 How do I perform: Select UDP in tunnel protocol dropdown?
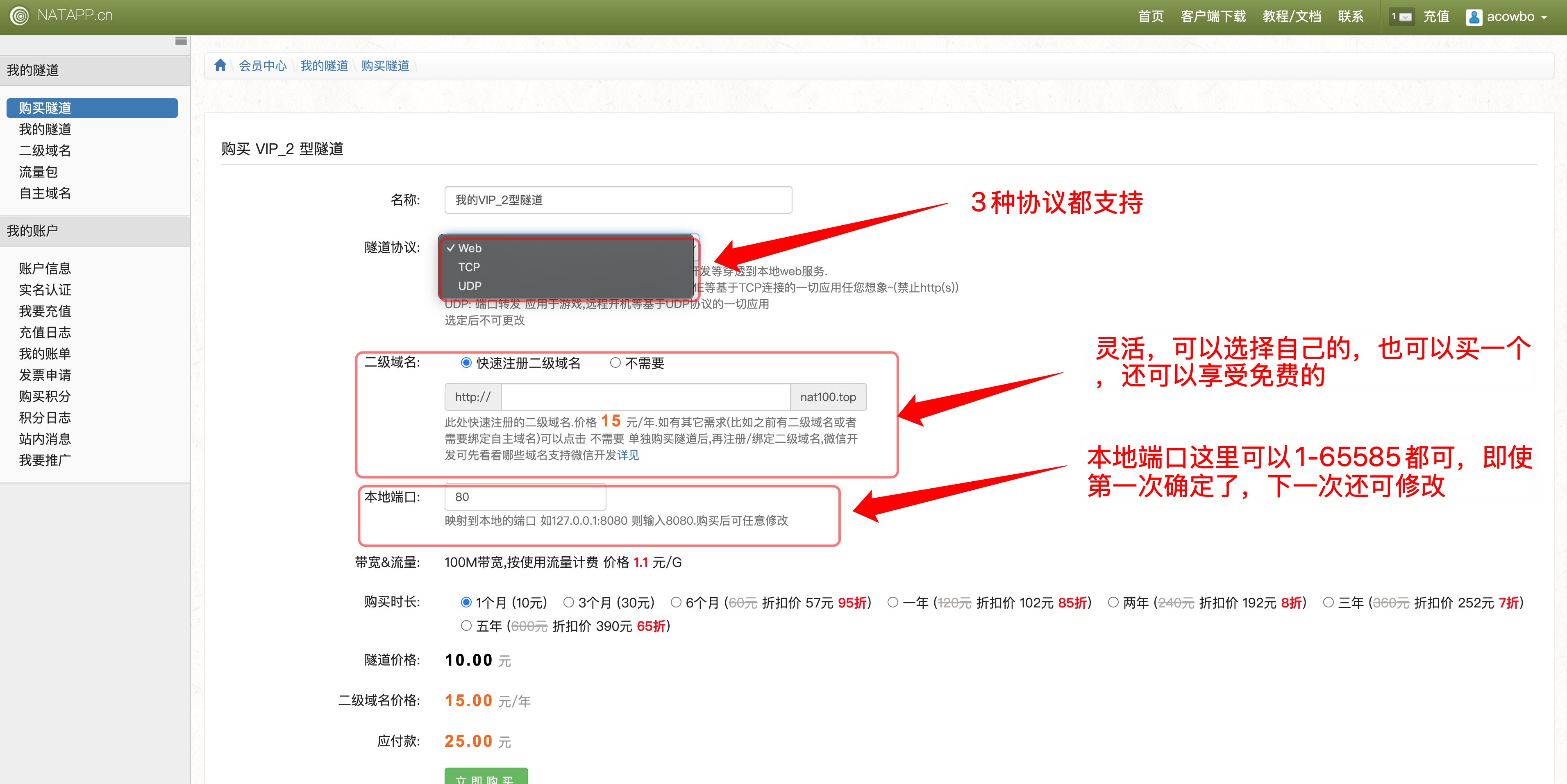566,286
